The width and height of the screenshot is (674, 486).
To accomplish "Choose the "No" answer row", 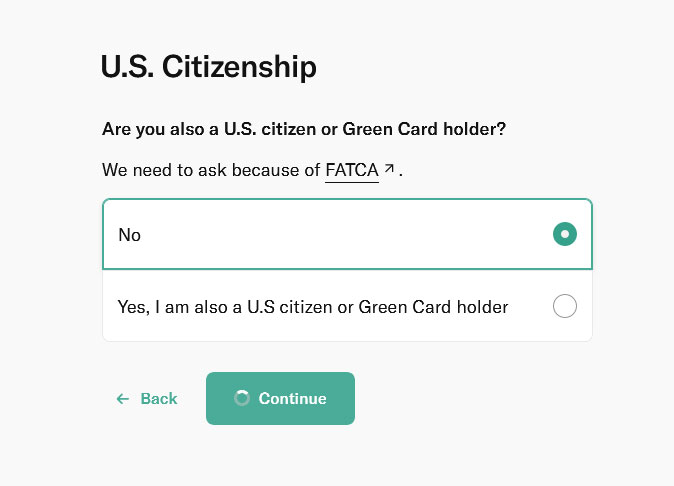I will pos(347,234).
